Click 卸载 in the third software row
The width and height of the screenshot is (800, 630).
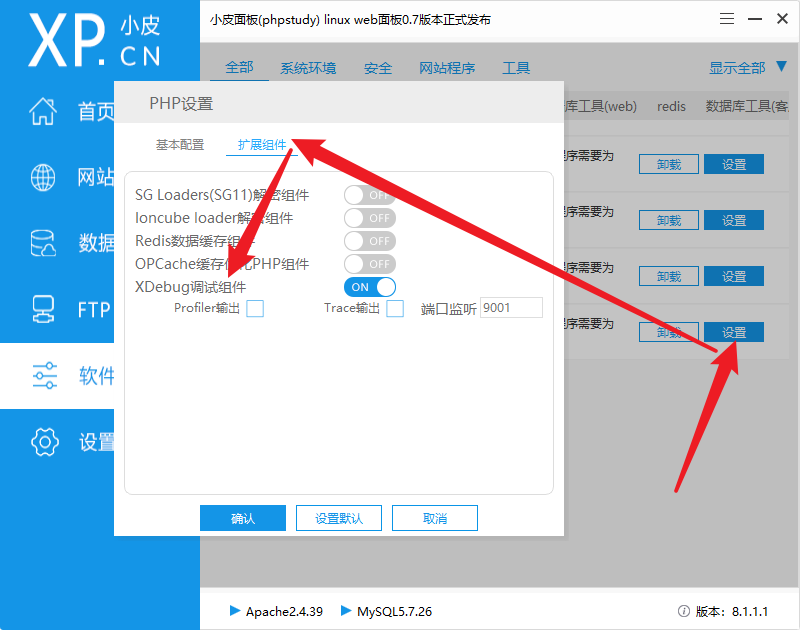669,276
